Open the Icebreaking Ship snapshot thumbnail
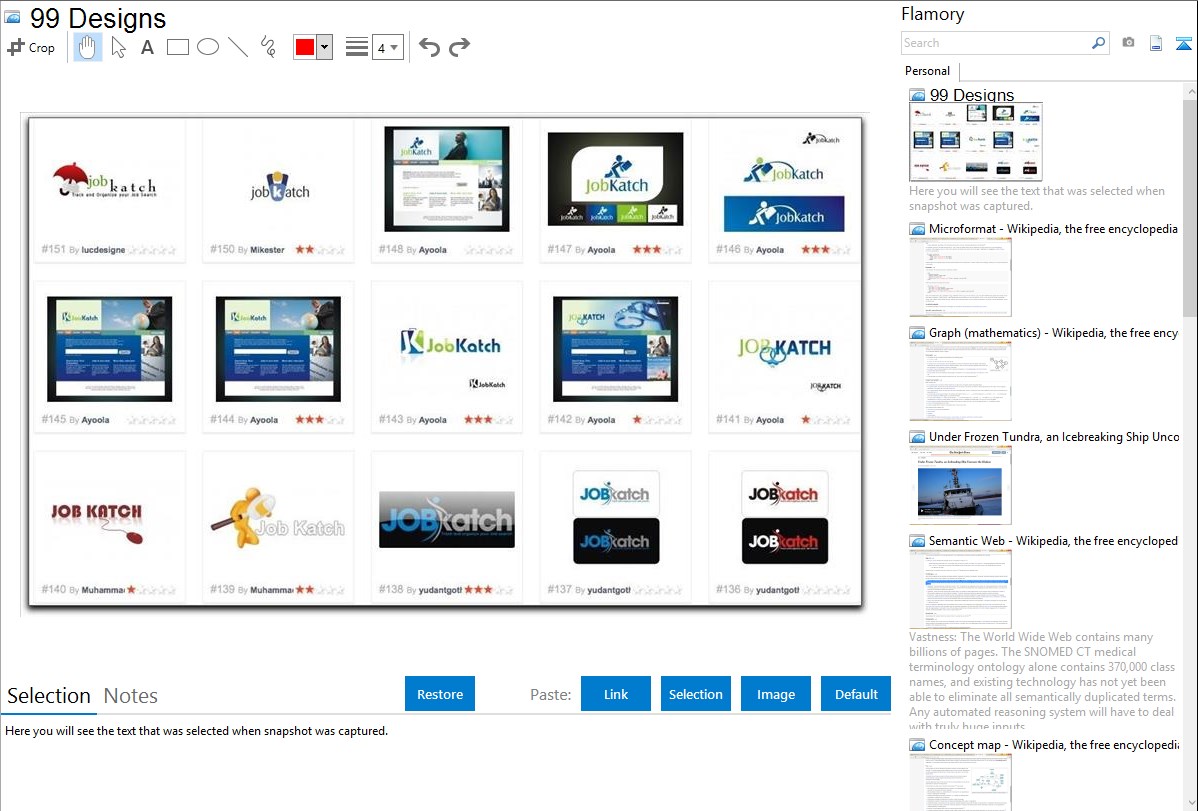This screenshot has width=1198, height=811. (960, 485)
